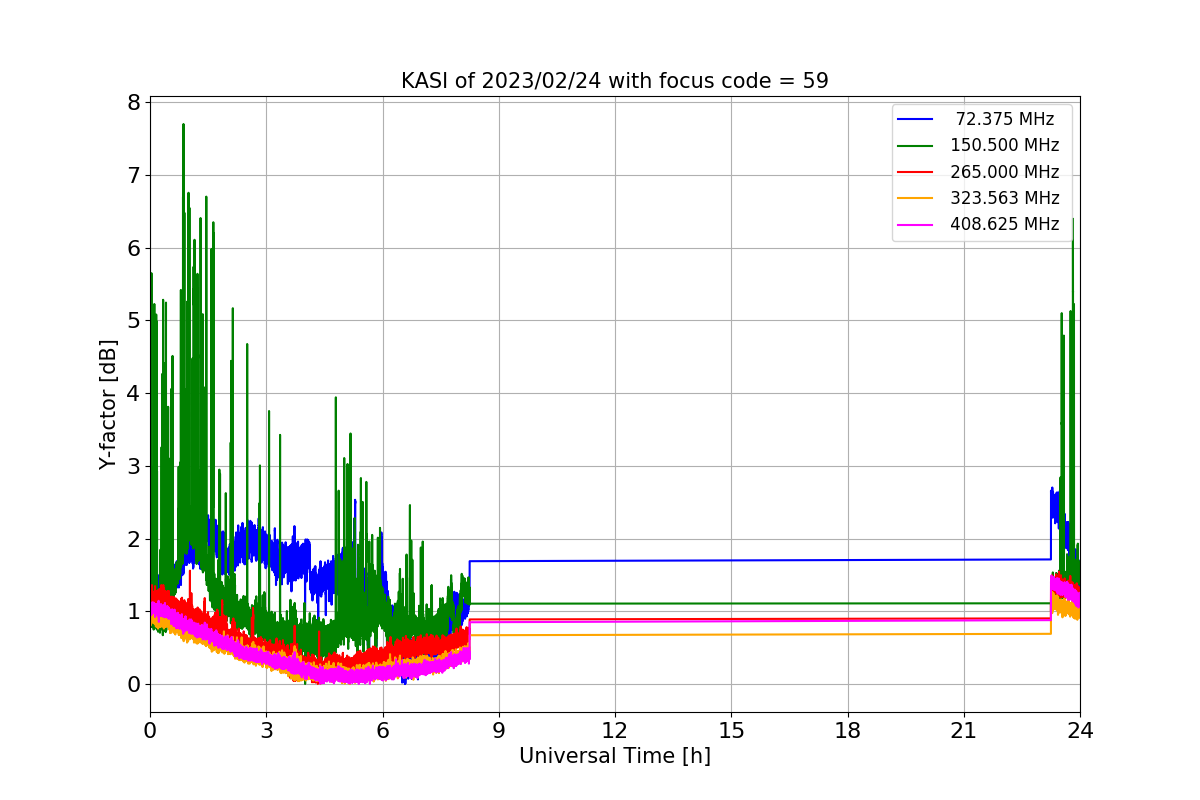Click the "Y-factor [dB]" axis label

point(108,405)
